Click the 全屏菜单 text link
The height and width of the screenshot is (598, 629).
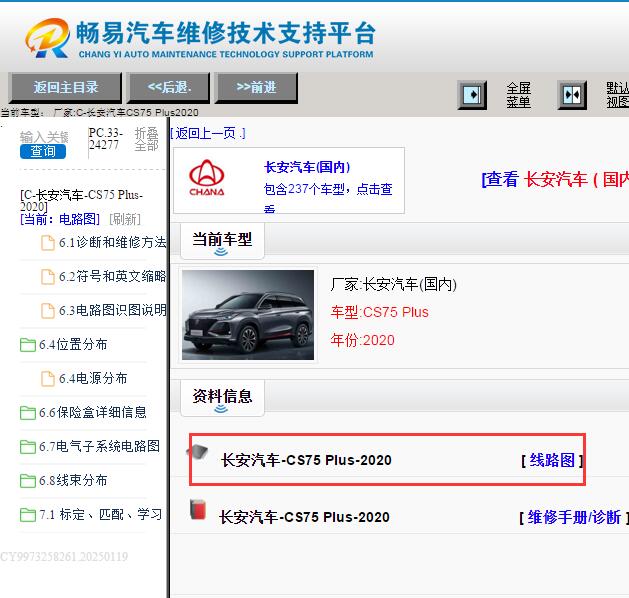coord(518,95)
